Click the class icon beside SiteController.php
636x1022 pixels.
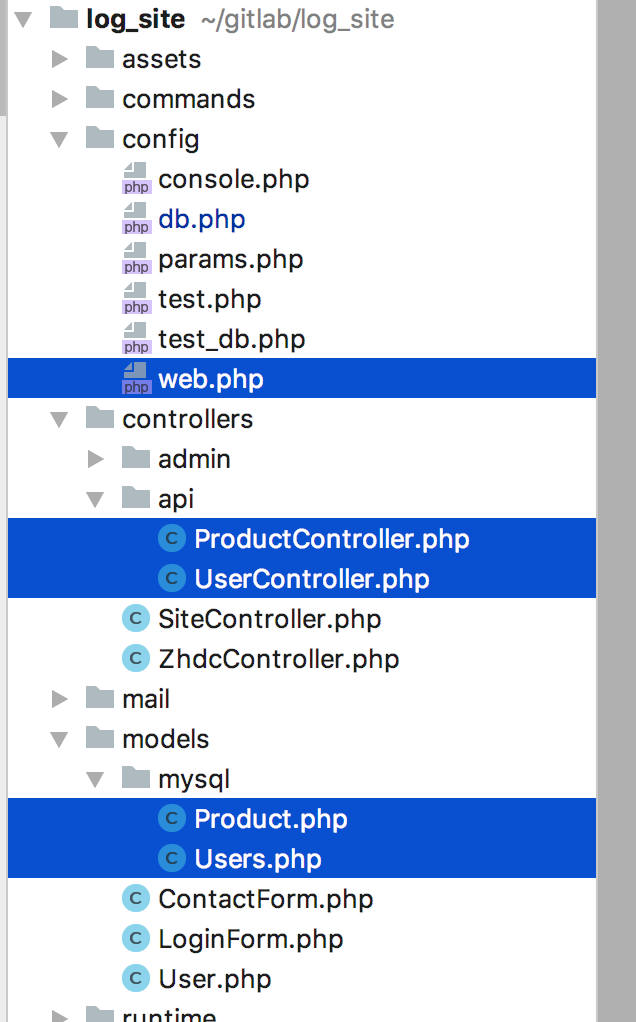(135, 619)
